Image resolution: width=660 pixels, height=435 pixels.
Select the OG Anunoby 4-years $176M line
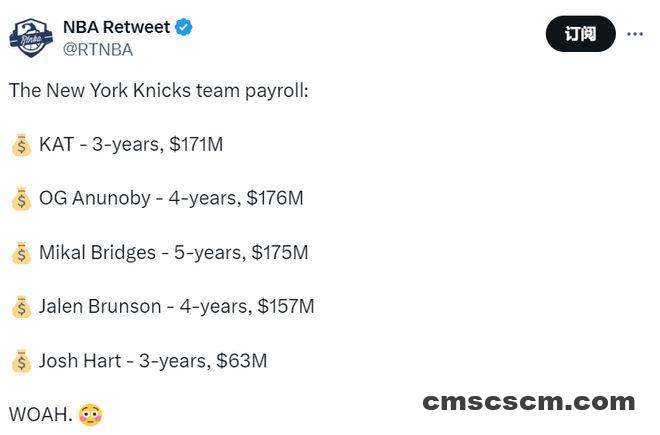pos(171,198)
